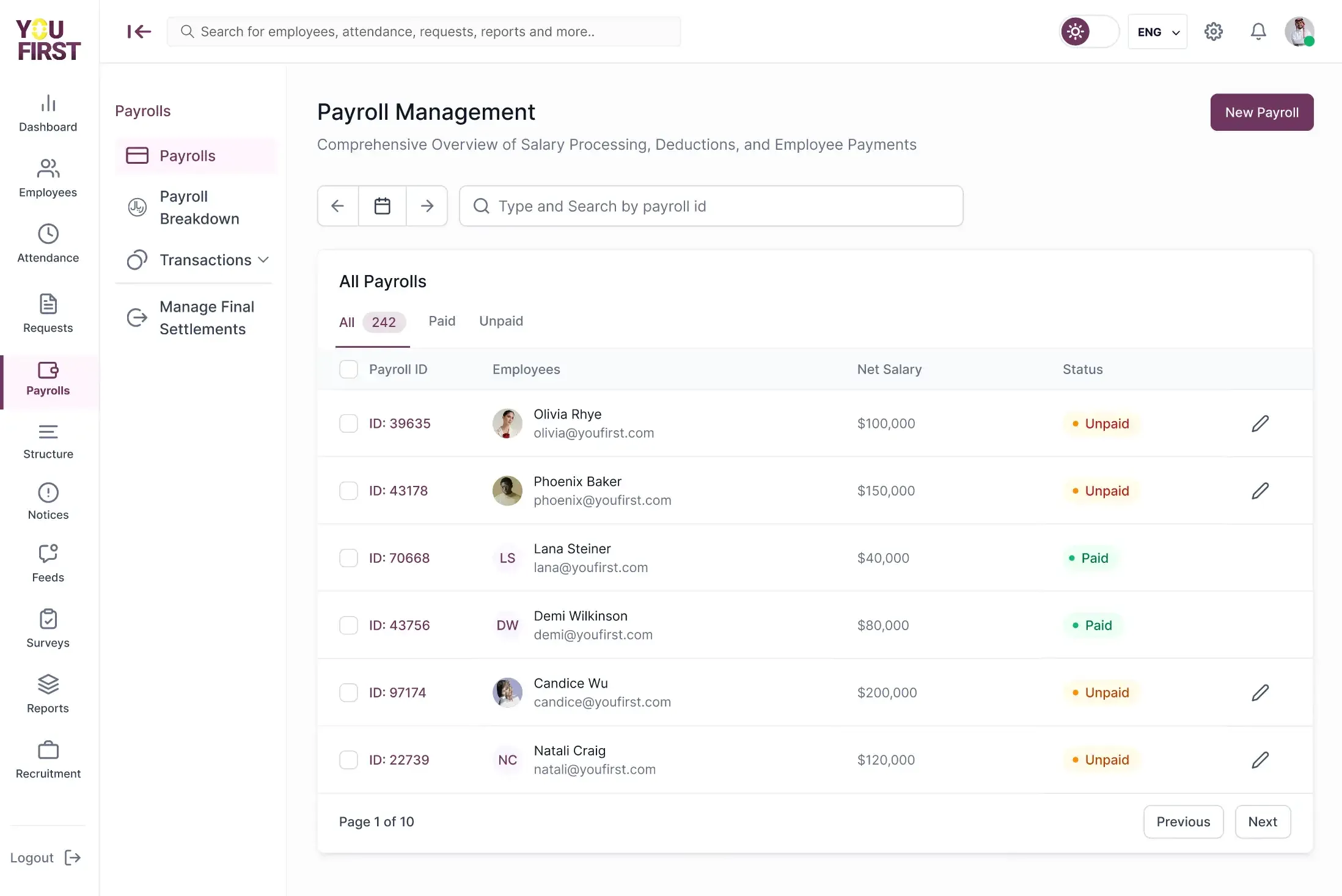1342x896 pixels.
Task: Check payroll ID: 22739 checkbox
Action: click(348, 760)
